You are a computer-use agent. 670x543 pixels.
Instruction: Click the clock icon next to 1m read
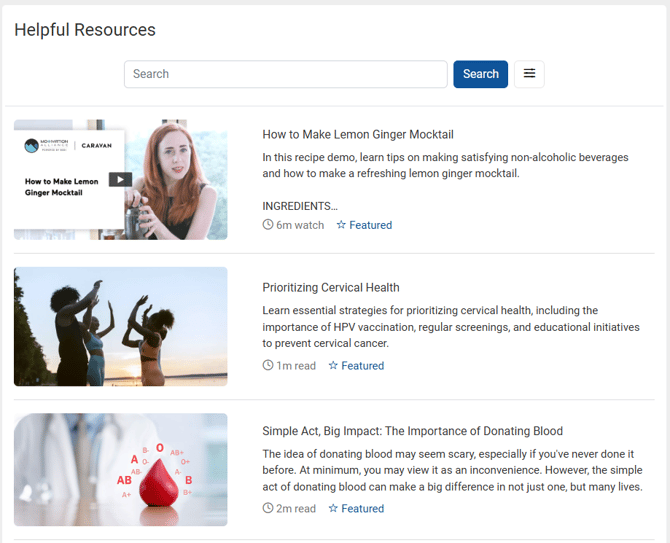coord(268,366)
